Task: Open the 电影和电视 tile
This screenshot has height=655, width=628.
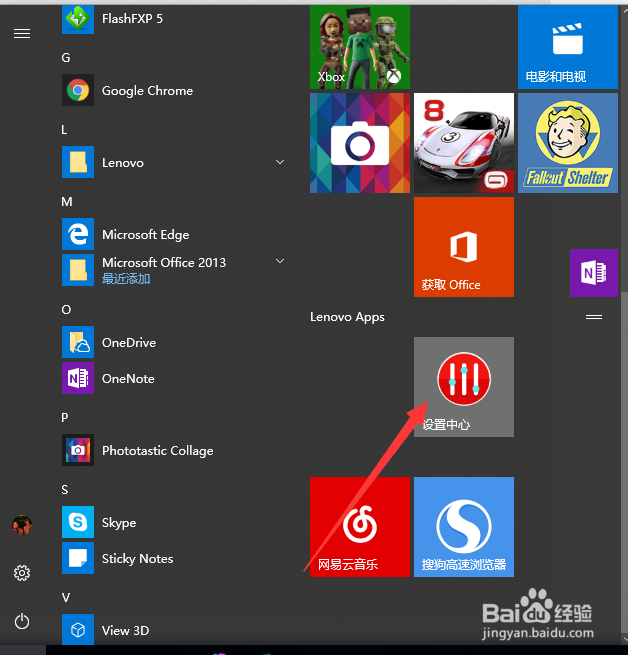Action: 568,47
